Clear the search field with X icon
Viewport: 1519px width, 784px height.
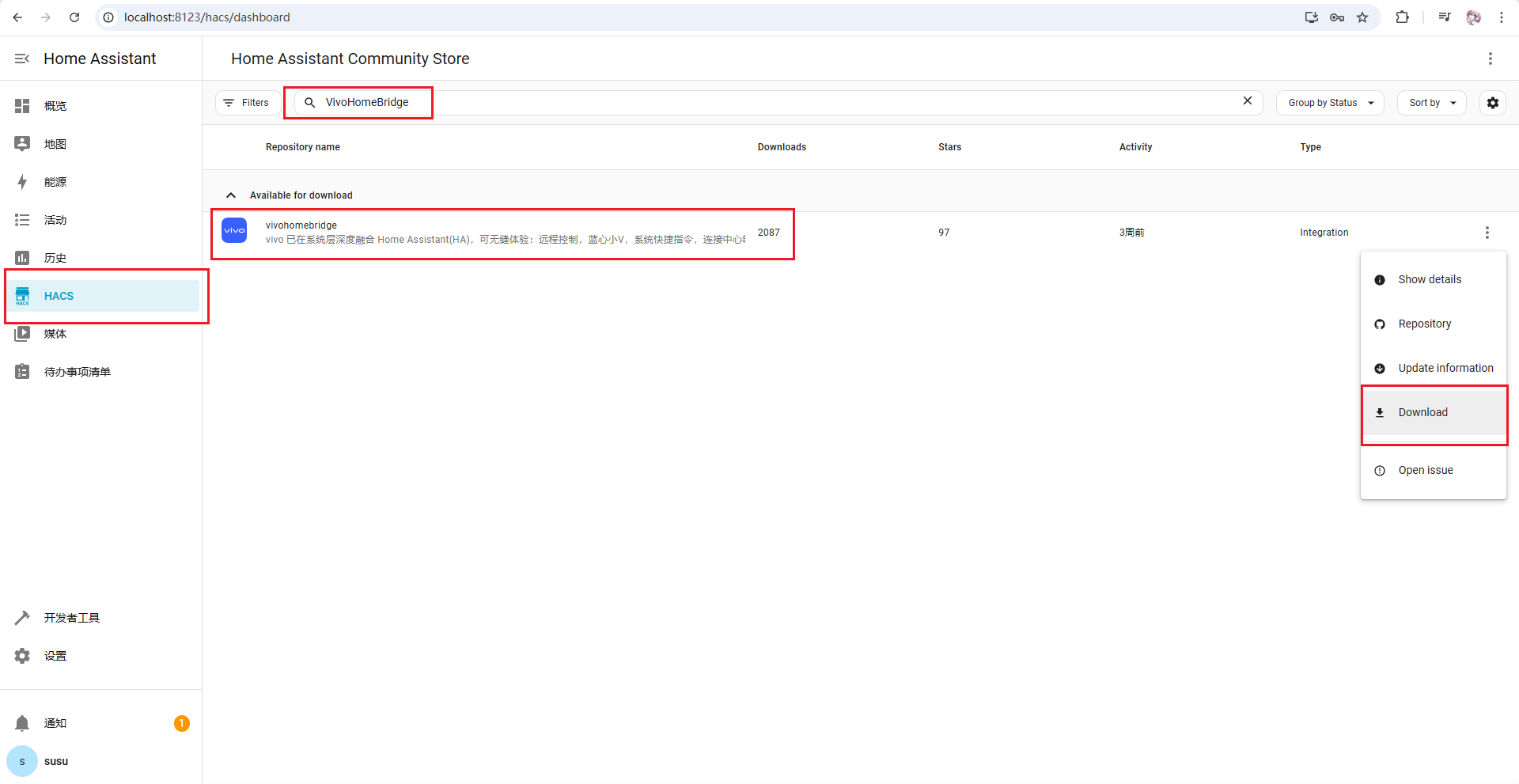pos(1247,101)
